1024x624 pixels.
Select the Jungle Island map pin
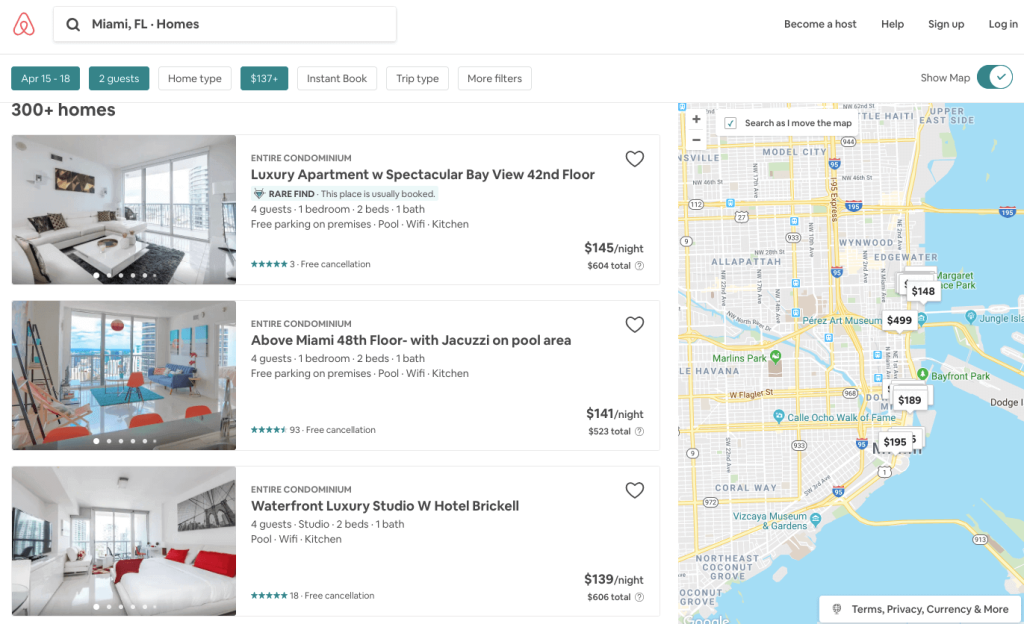pos(970,317)
